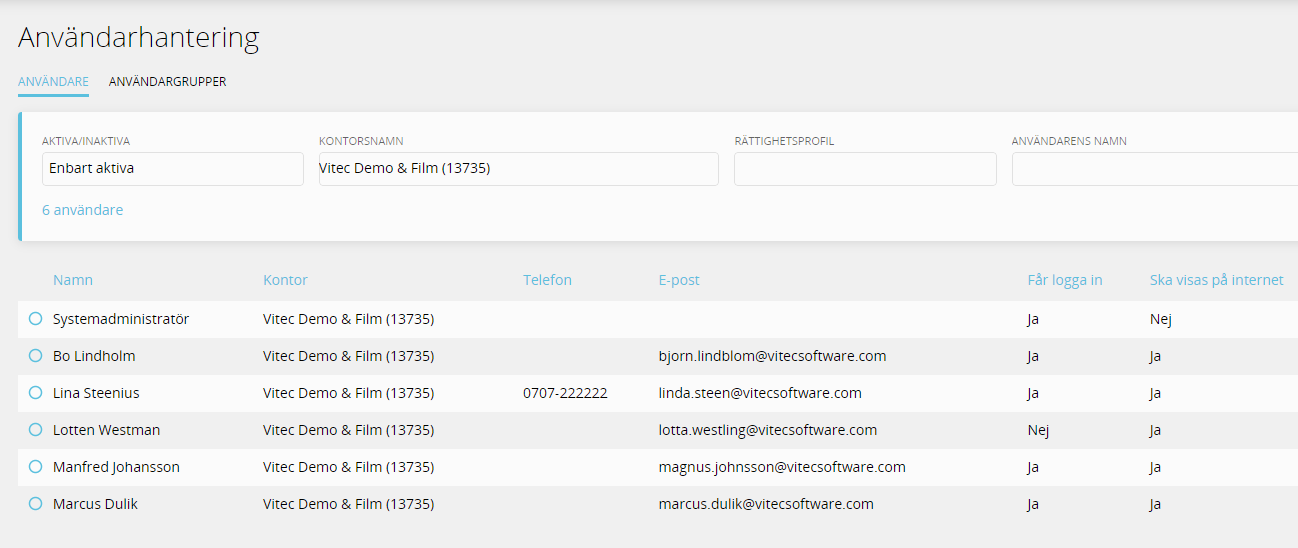
Task: Click email linda.steen@vitecsoftware.com
Action: coord(760,393)
